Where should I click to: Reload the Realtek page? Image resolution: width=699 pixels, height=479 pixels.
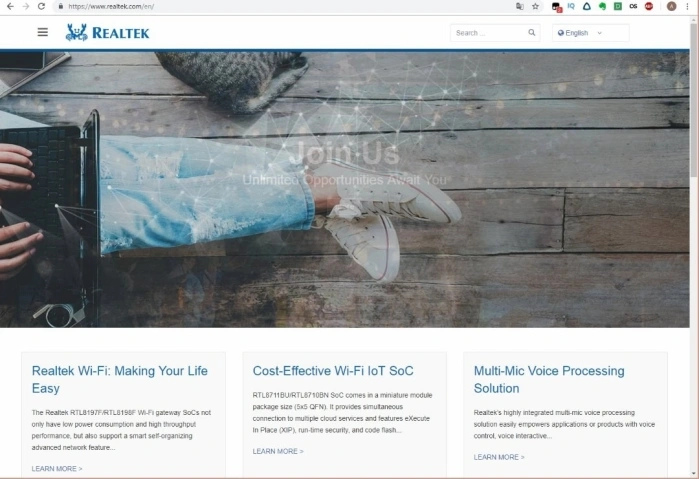click(x=41, y=6)
